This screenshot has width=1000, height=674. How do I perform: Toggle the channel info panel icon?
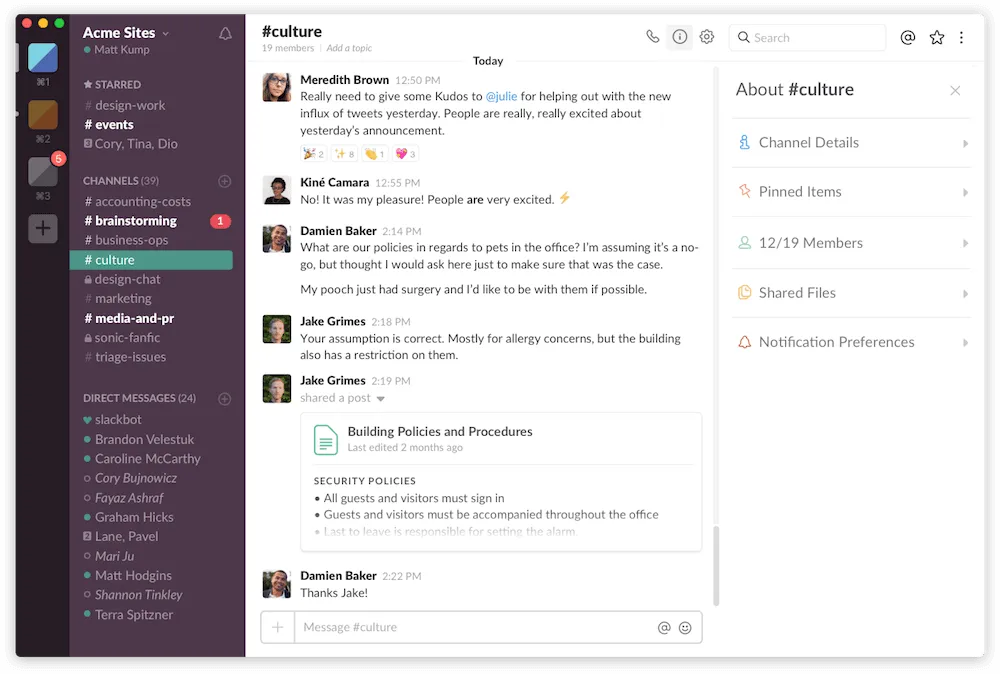tap(679, 37)
